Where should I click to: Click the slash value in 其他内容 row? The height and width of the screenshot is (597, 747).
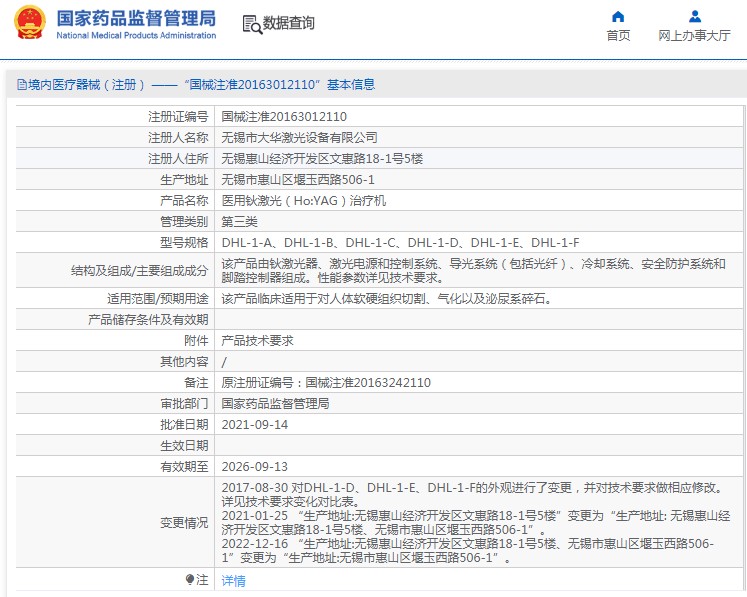pos(224,362)
